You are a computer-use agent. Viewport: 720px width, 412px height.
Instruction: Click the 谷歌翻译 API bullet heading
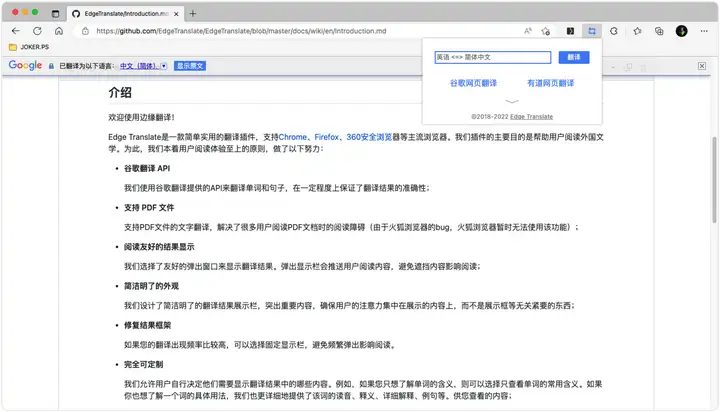point(147,168)
